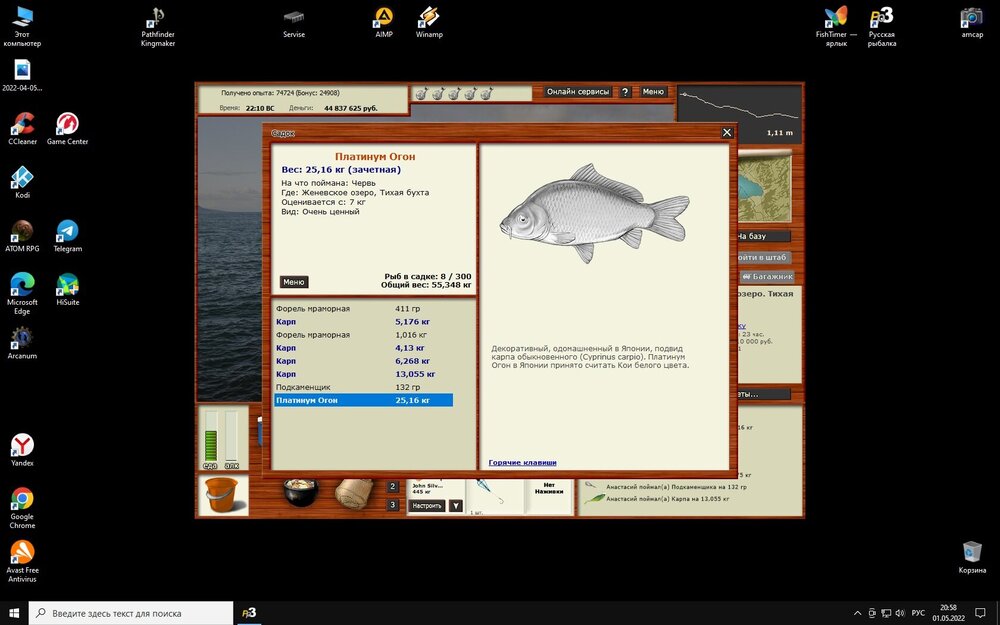Open the top-right Меню button
1000x625 pixels.
[x=653, y=92]
